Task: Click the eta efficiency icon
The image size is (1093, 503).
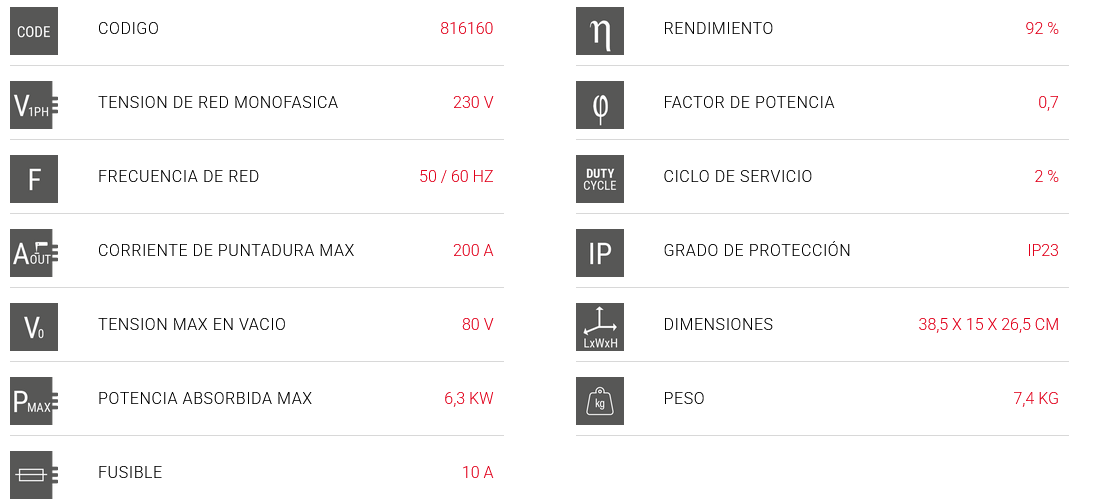Action: coord(600,31)
